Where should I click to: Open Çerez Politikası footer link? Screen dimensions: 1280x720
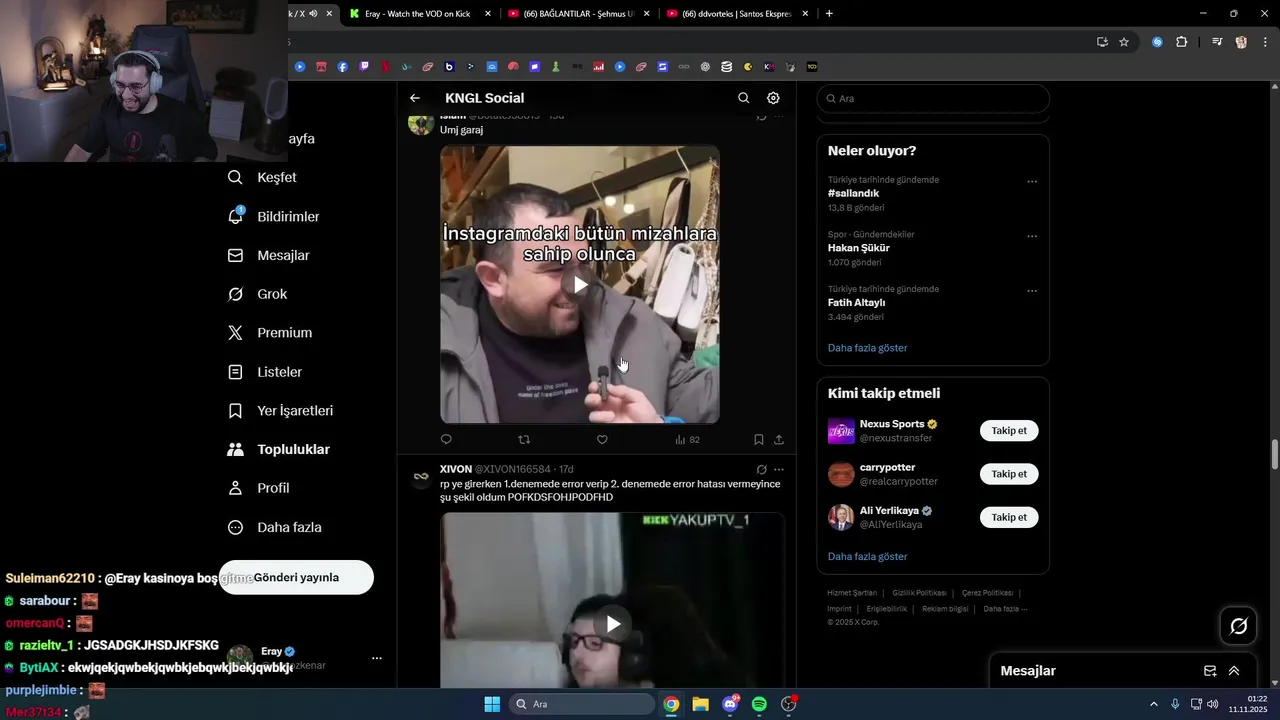(987, 593)
